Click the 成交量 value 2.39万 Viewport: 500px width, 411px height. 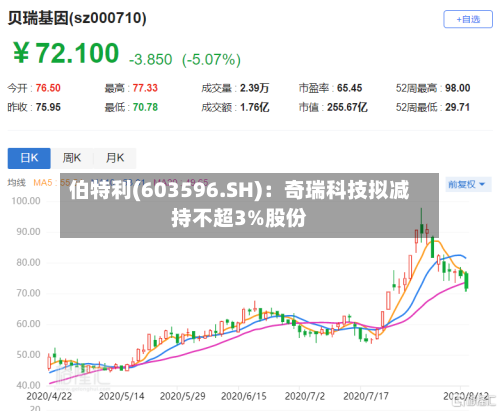point(254,88)
